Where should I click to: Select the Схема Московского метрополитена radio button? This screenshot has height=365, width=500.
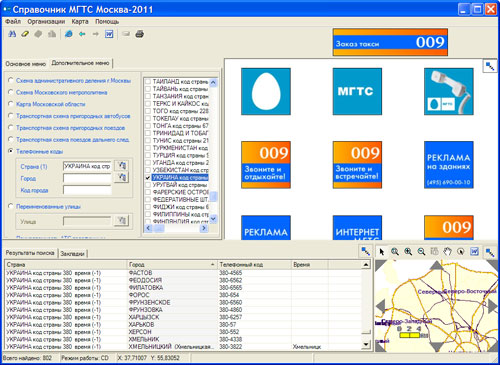tap(11, 92)
